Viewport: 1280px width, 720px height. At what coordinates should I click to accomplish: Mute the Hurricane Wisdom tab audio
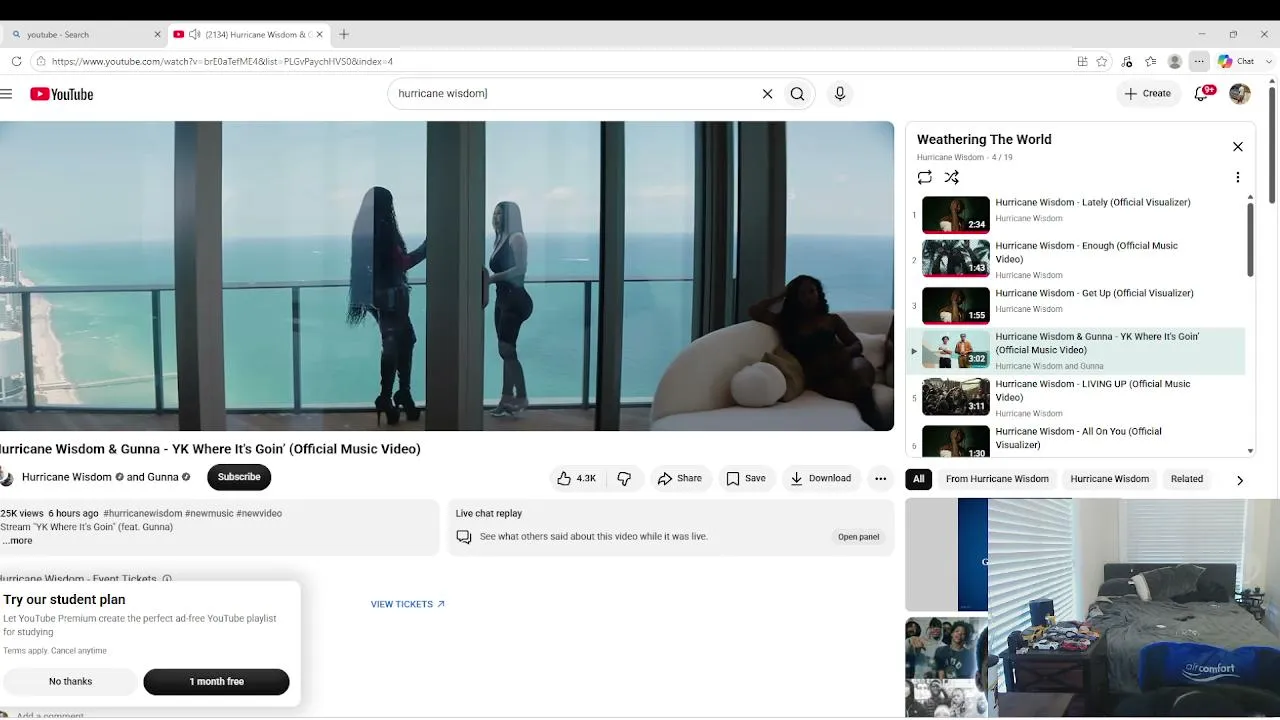coord(195,34)
